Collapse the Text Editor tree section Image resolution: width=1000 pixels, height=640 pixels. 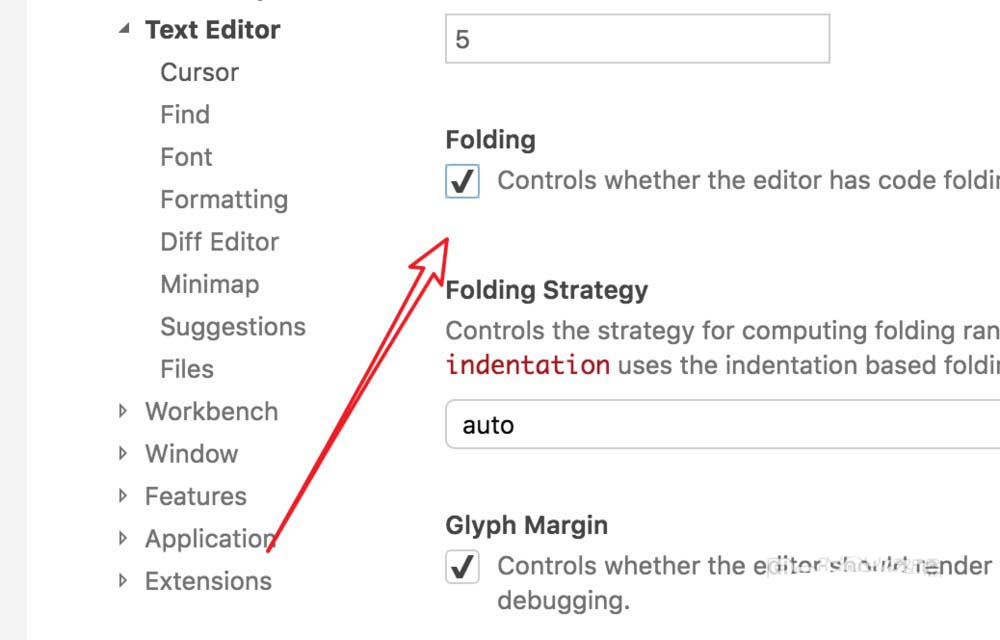point(124,29)
